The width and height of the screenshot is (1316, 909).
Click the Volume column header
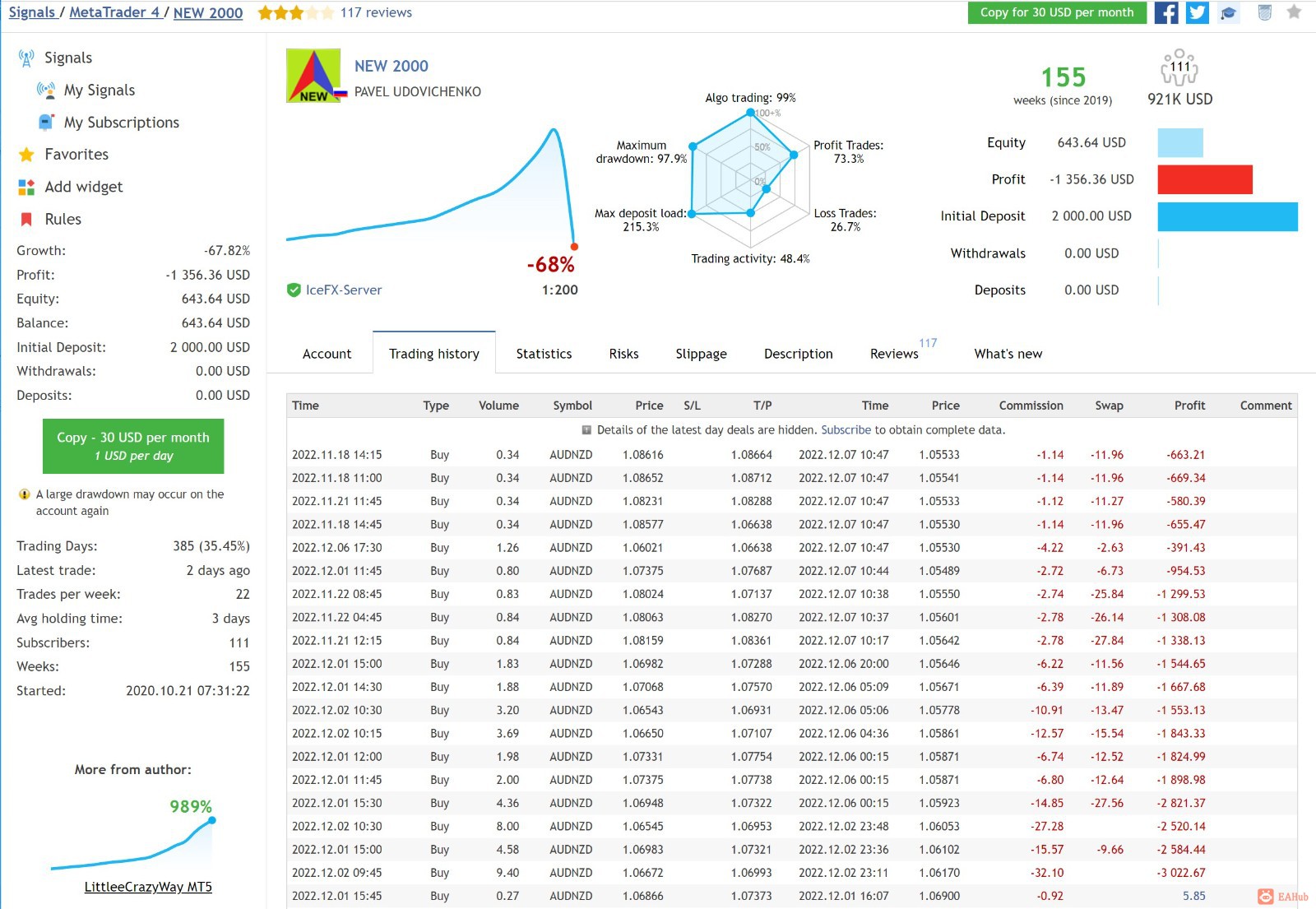(x=499, y=406)
